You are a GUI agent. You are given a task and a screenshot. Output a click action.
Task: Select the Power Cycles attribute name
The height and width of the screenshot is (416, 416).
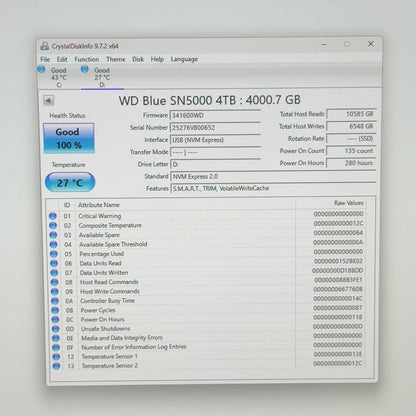click(x=98, y=310)
